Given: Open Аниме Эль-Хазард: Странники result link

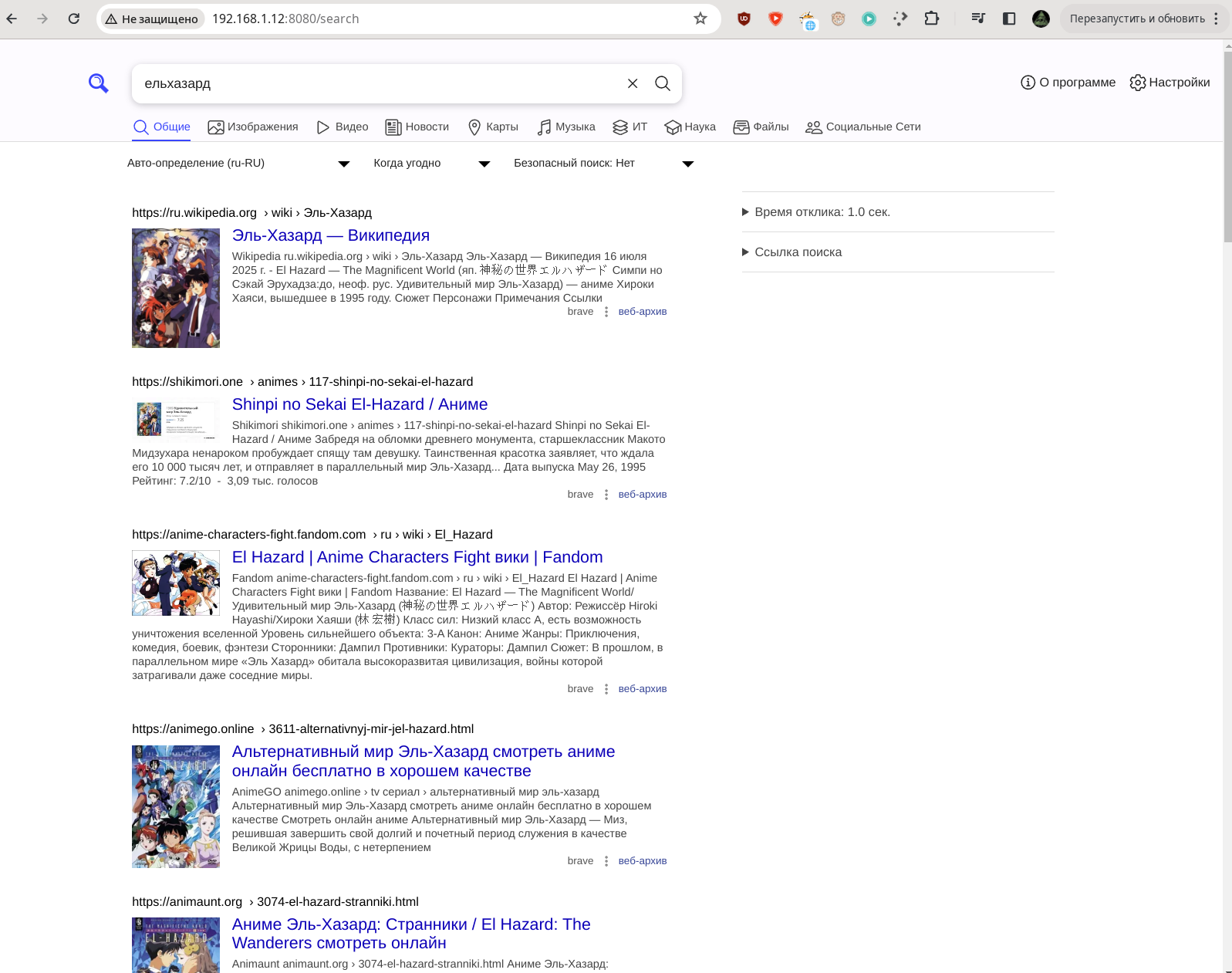Looking at the screenshot, I should 411,934.
